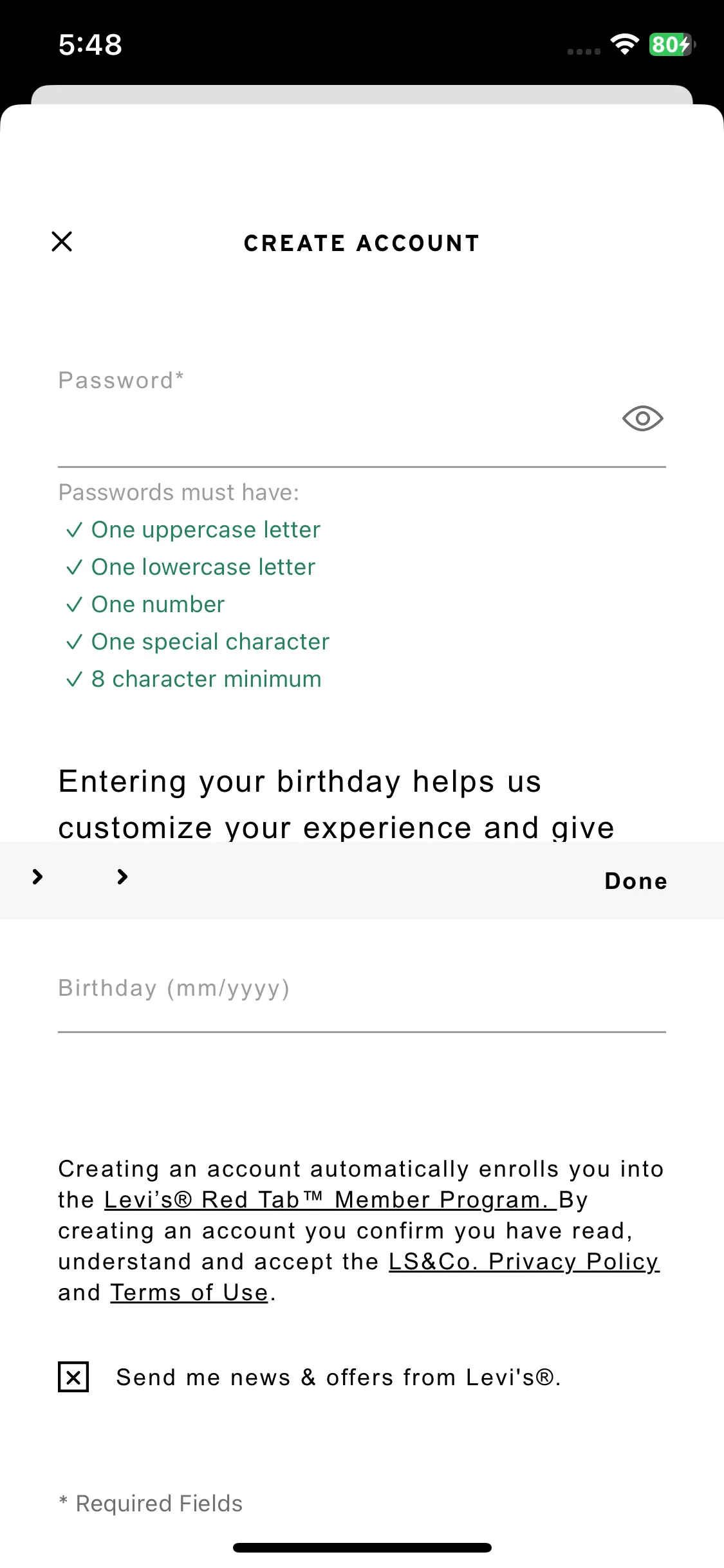Uncheck Send me news & offers checkbox
The image size is (724, 1568).
coord(73,1377)
